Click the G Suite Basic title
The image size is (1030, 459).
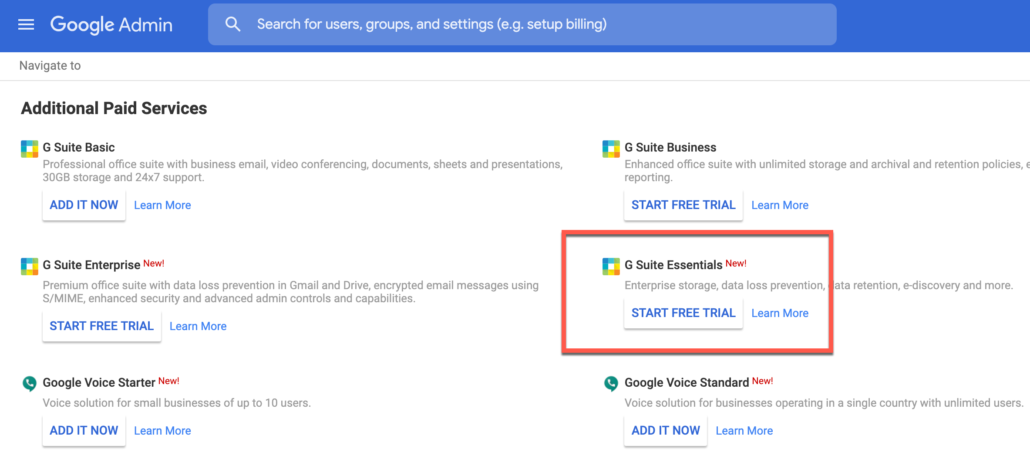click(x=79, y=147)
